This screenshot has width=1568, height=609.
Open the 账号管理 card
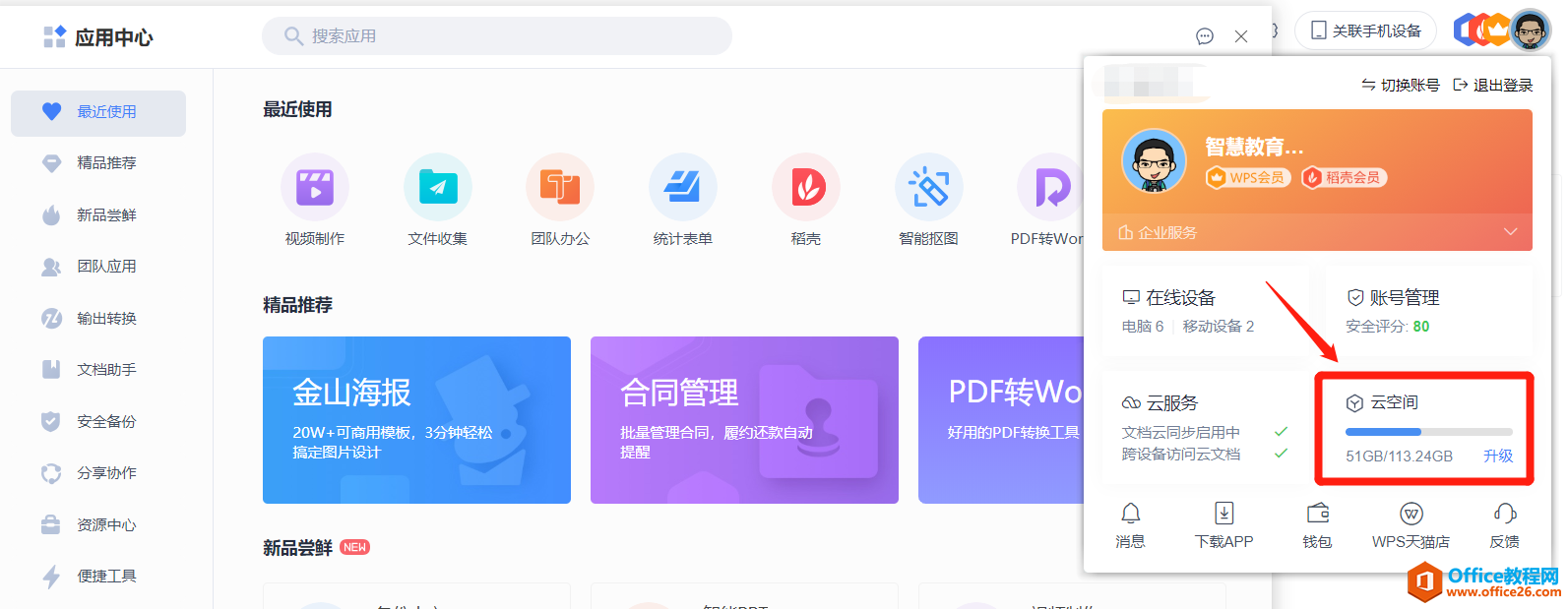(1428, 311)
